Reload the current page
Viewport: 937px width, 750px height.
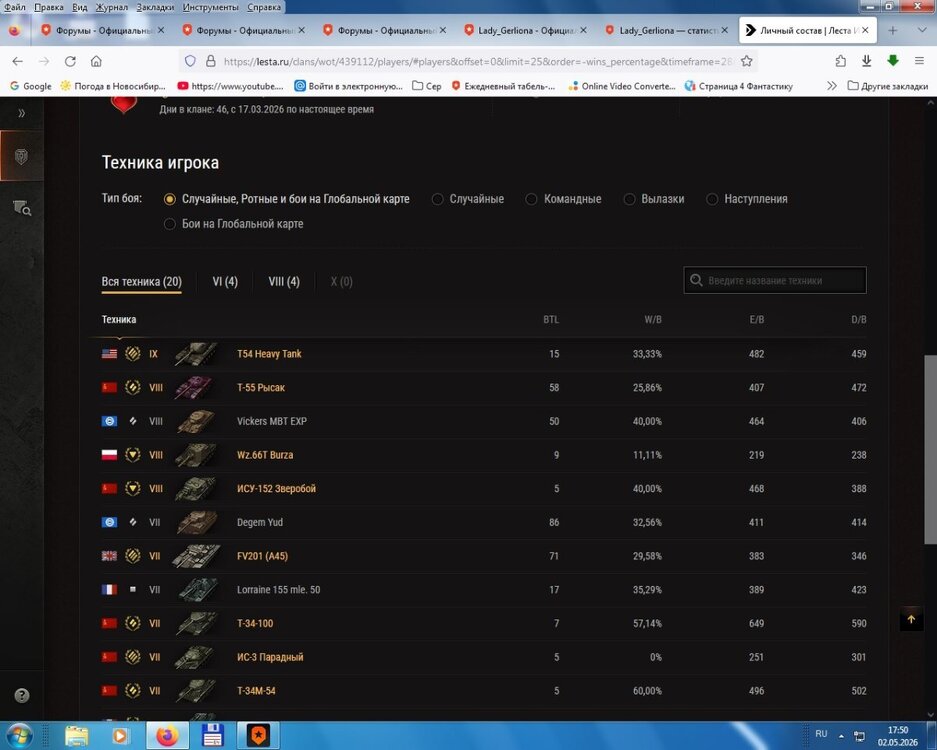pos(70,61)
